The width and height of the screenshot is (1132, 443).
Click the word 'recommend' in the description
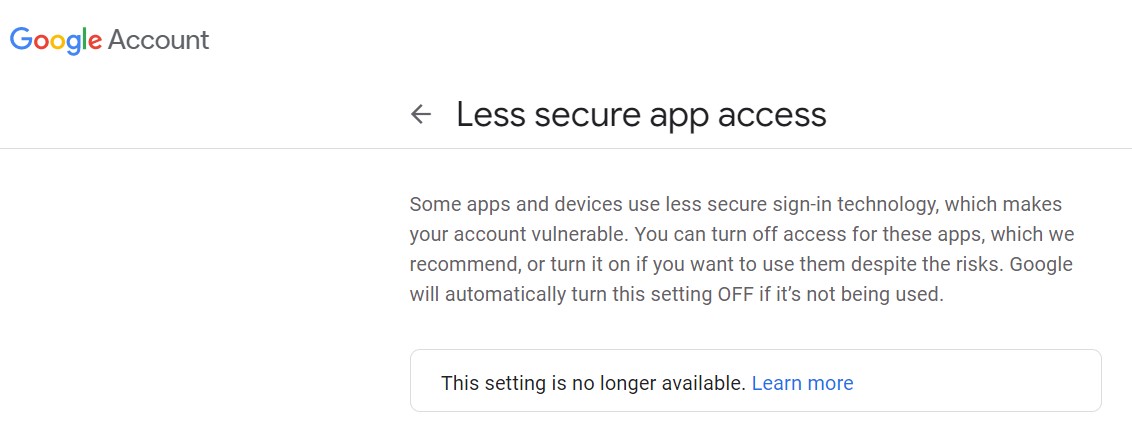pos(464,265)
